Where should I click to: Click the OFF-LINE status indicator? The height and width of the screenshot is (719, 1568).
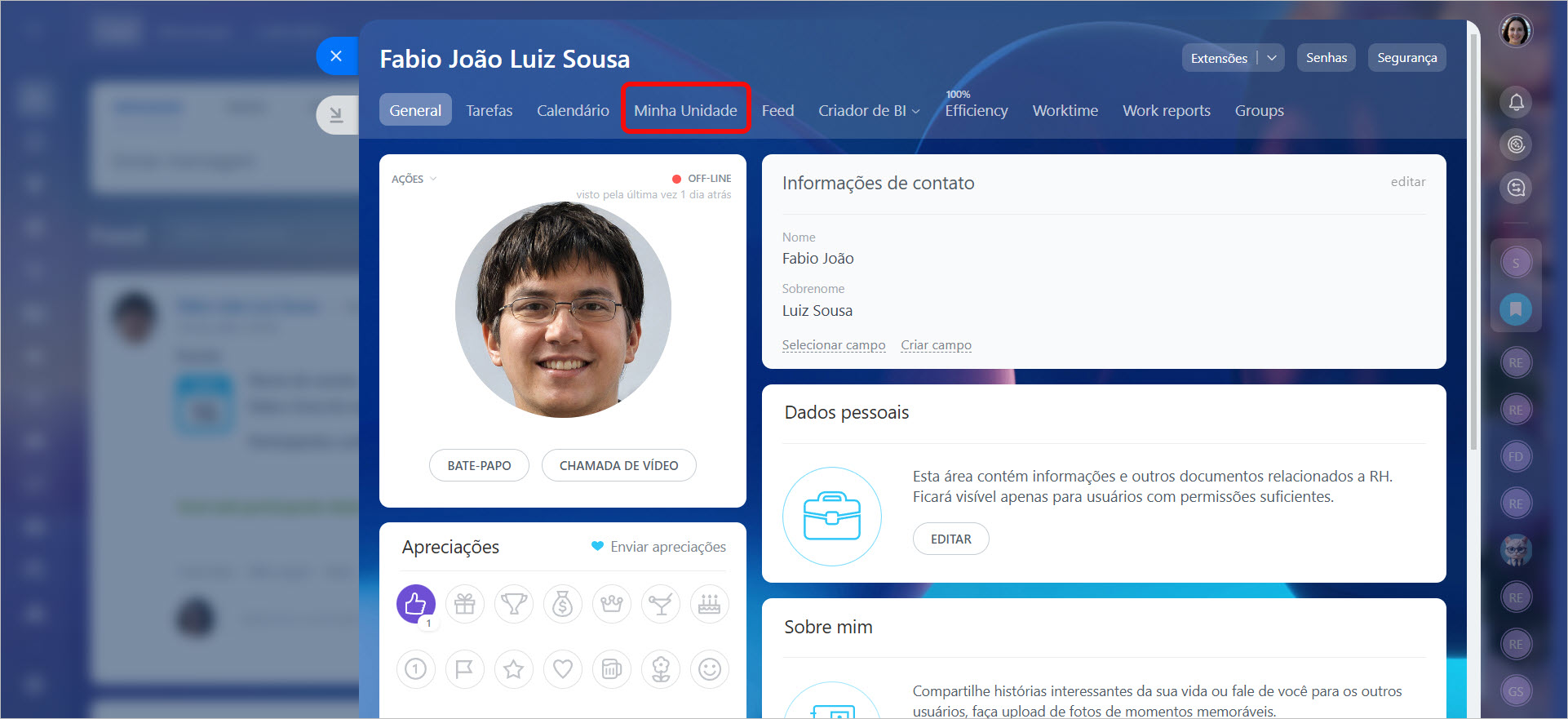702,179
